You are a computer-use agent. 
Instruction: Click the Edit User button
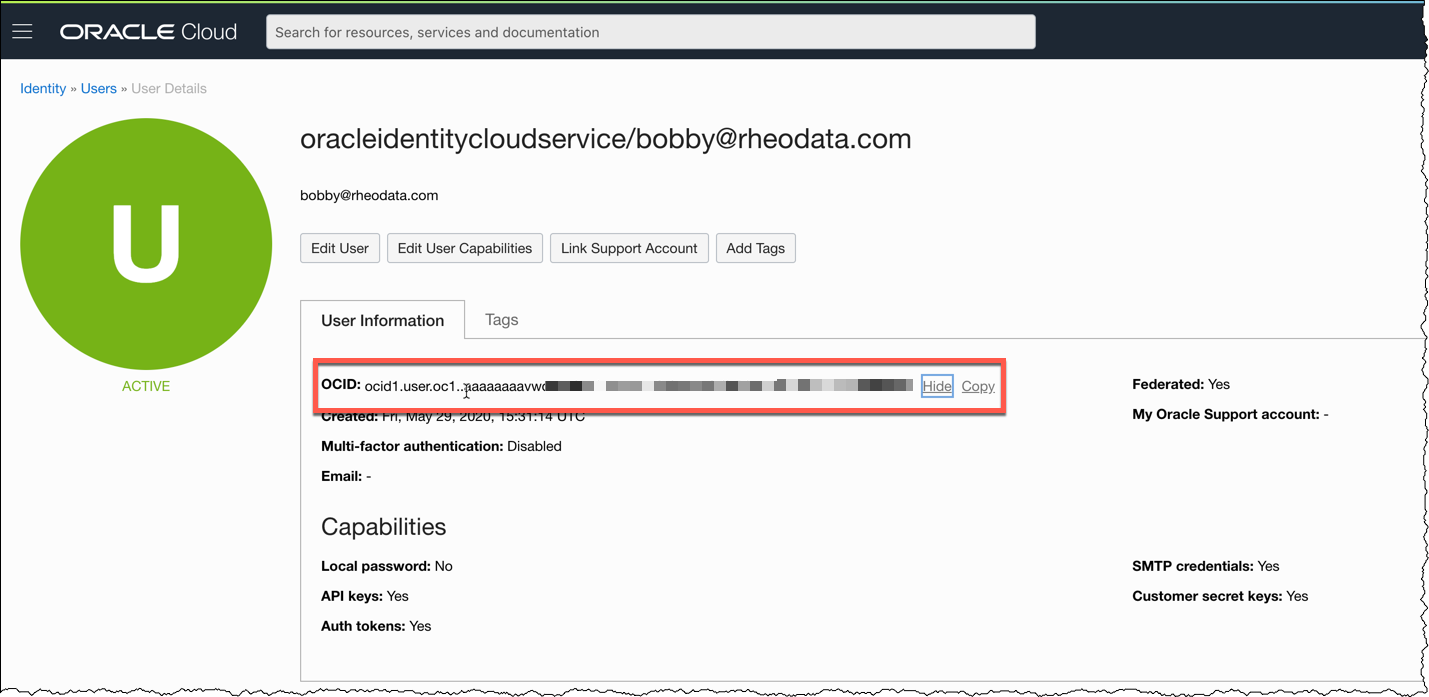click(x=339, y=247)
